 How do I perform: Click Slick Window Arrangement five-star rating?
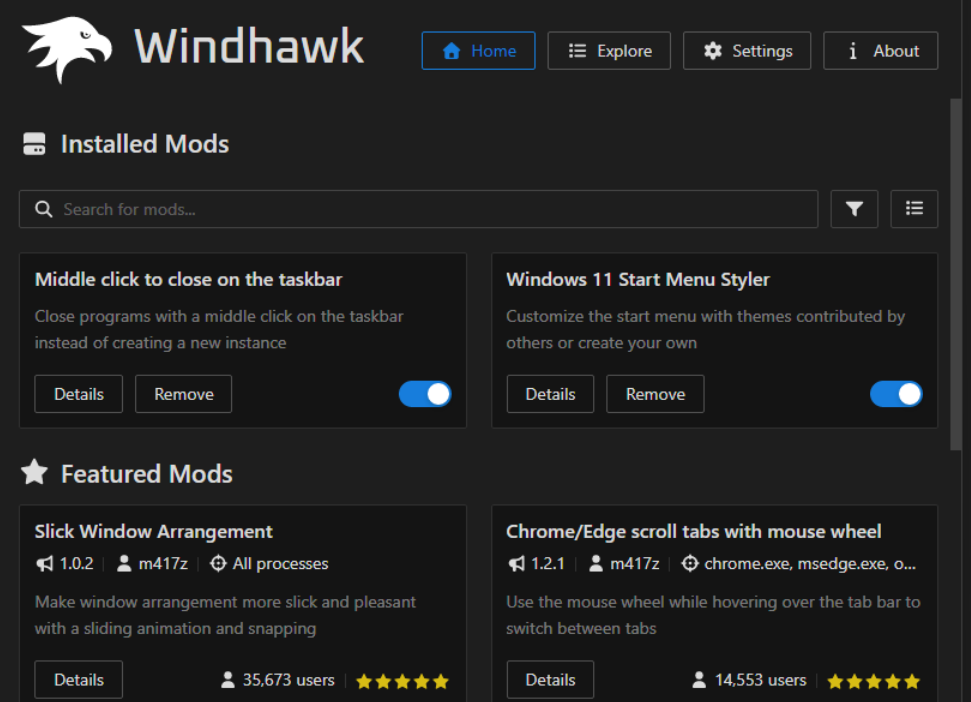click(402, 681)
